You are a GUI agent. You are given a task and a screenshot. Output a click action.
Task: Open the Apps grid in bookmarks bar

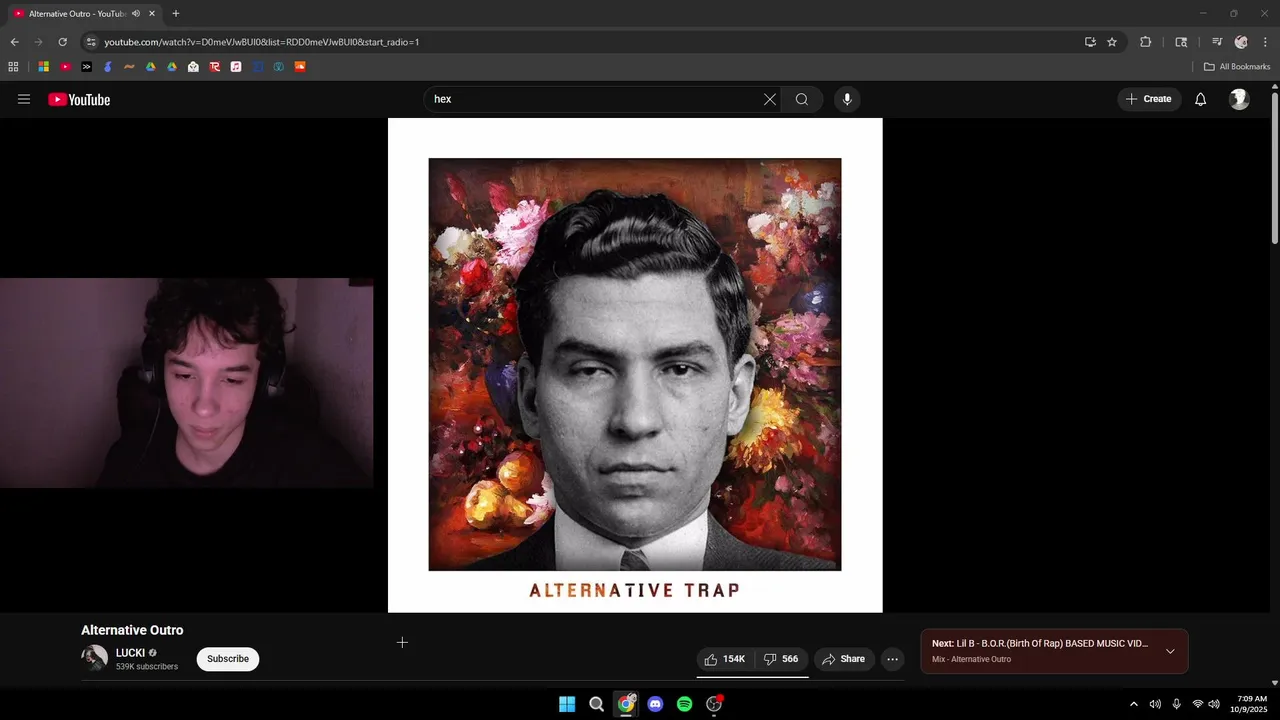coord(13,67)
